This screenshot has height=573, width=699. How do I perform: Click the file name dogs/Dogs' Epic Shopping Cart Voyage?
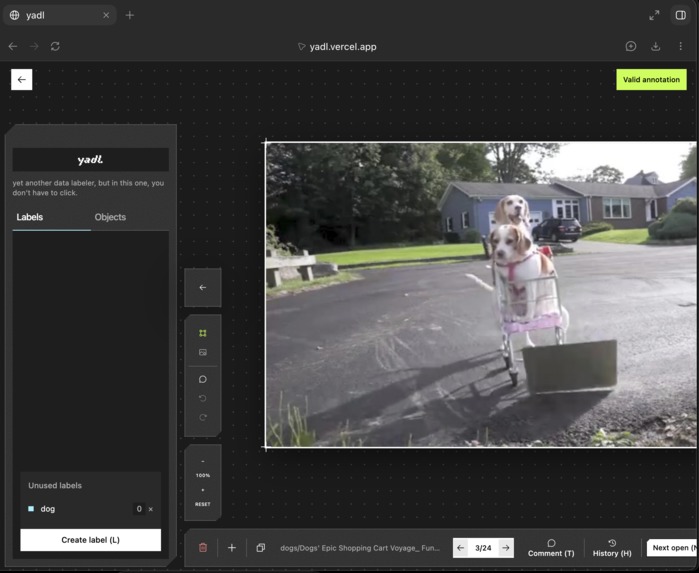click(x=360, y=548)
